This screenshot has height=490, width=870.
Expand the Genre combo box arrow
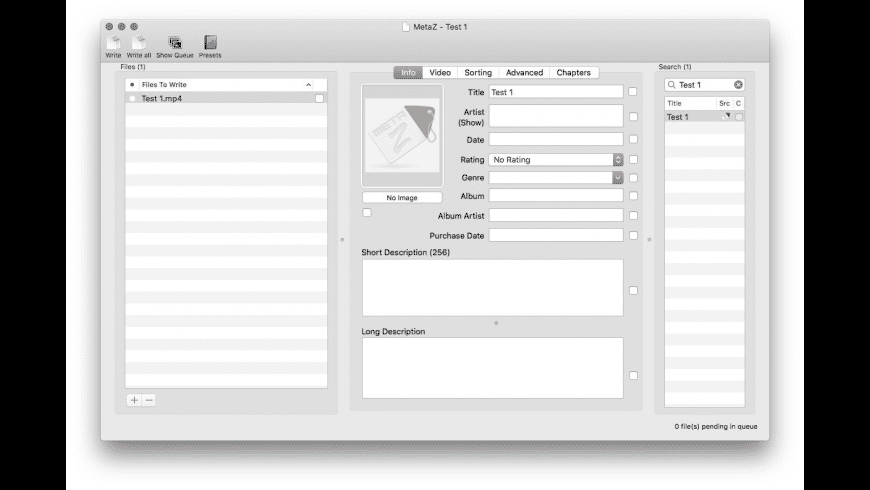point(618,178)
